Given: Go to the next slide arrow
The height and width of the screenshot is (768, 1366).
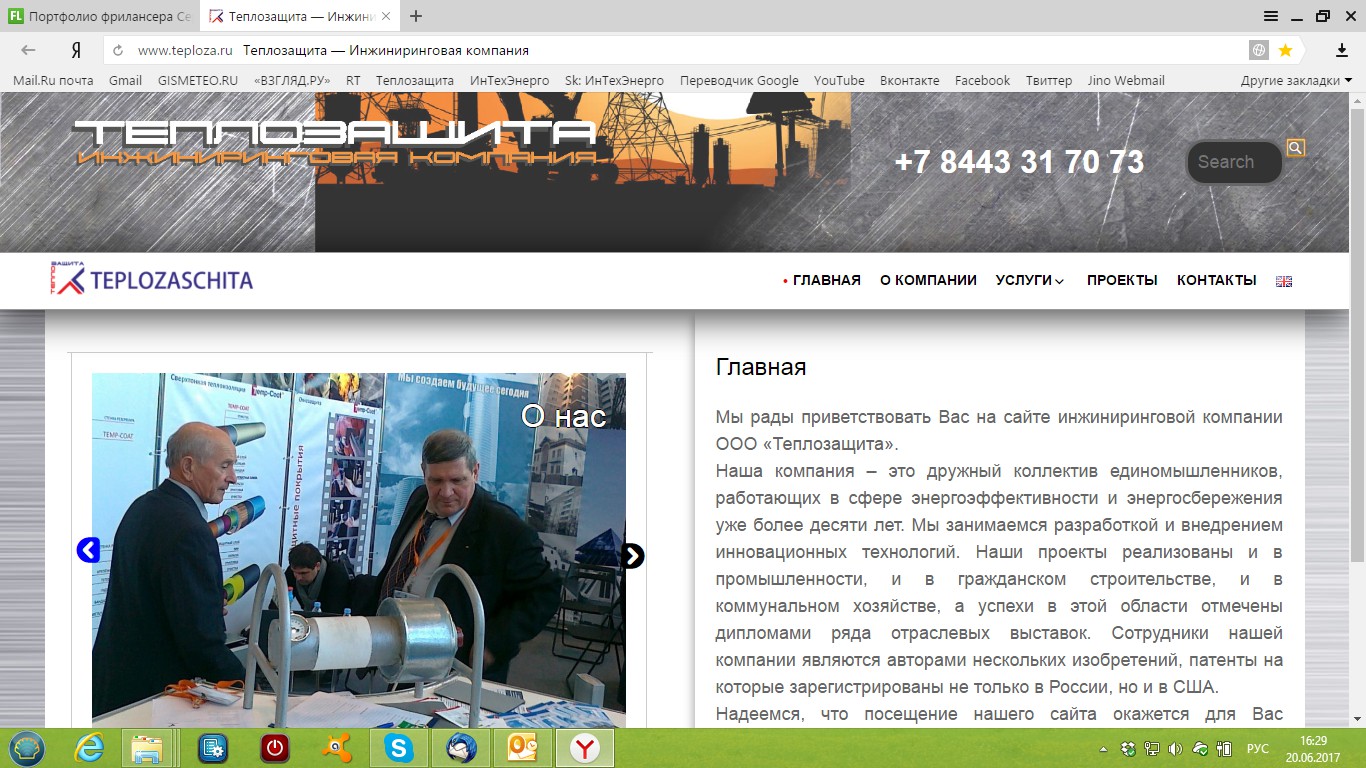Looking at the screenshot, I should click(632, 556).
